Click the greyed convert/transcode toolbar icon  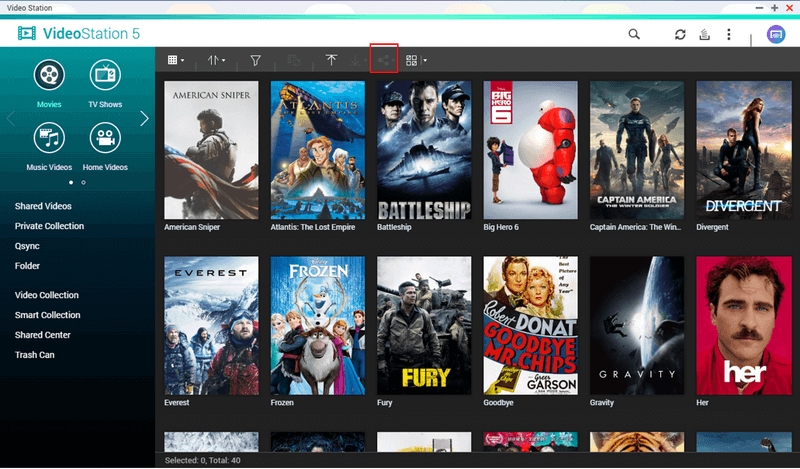[294, 60]
